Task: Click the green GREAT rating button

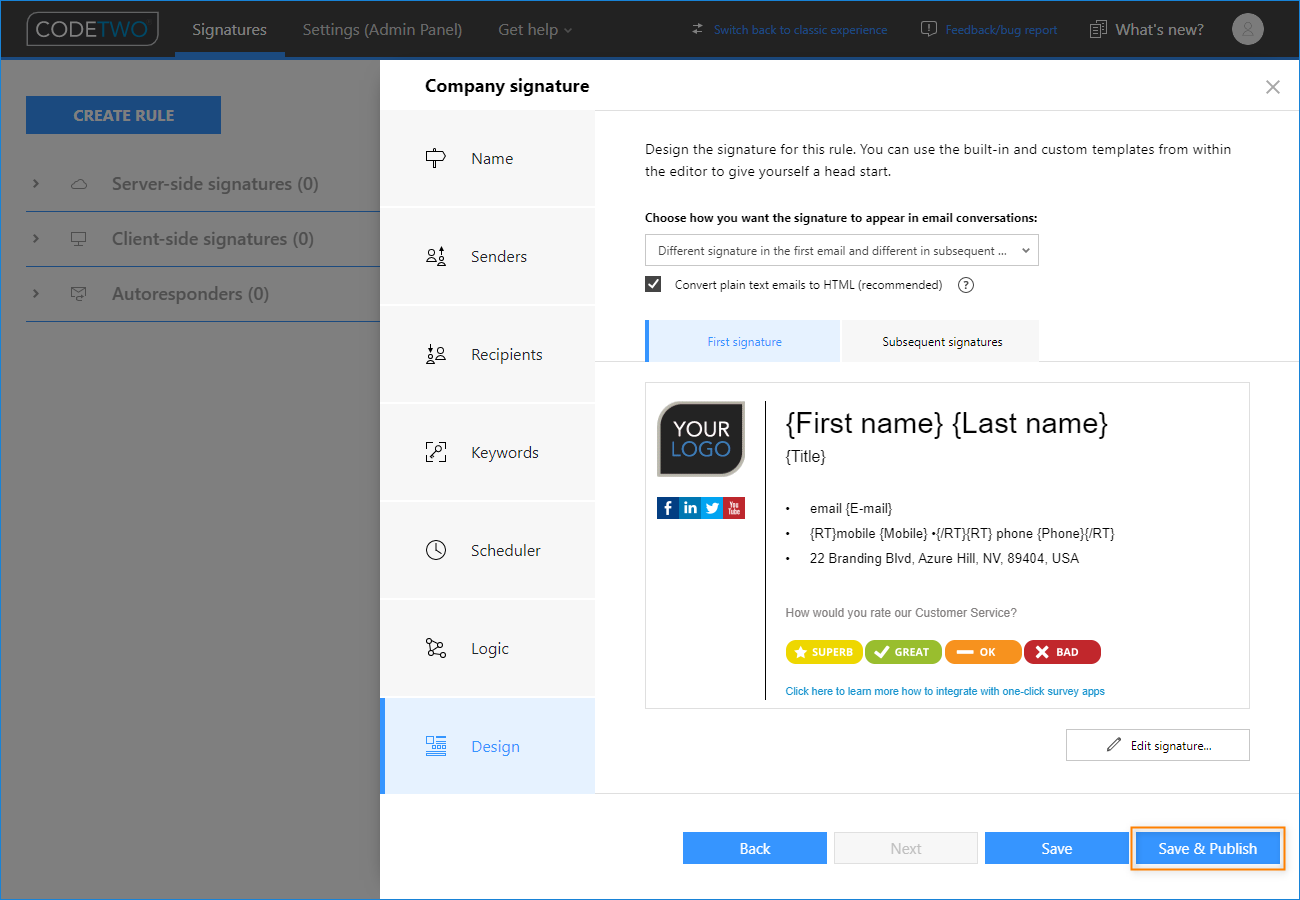Action: (x=903, y=652)
